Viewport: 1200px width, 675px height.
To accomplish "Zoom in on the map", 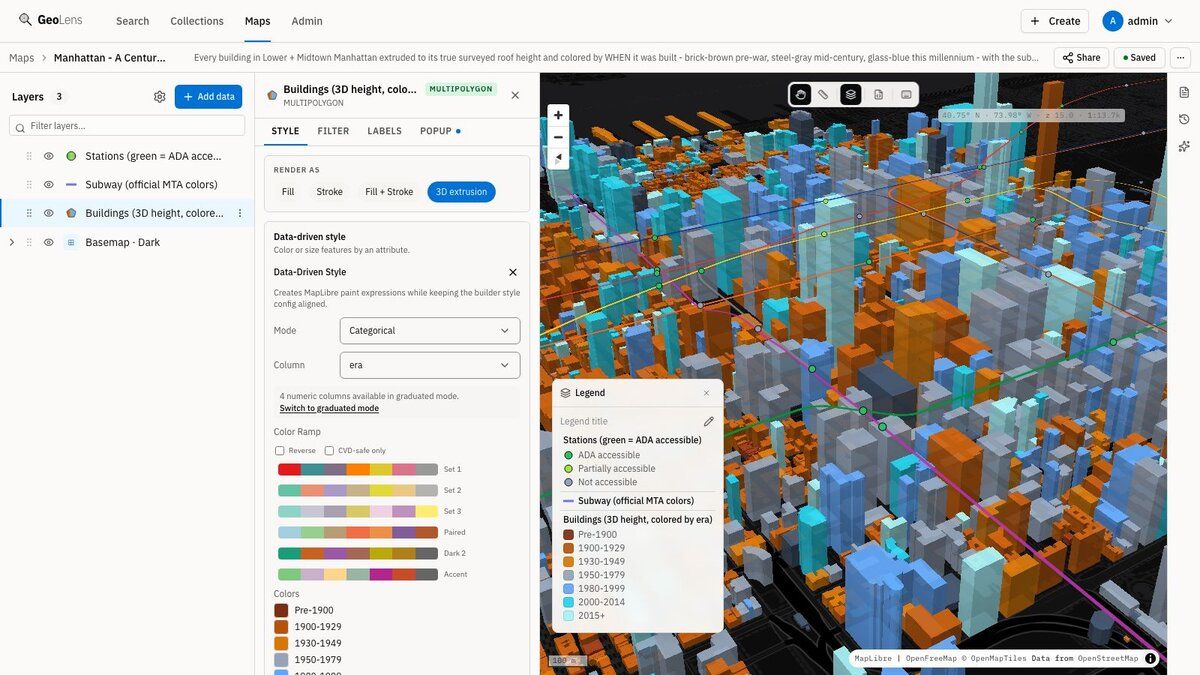I will click(558, 115).
